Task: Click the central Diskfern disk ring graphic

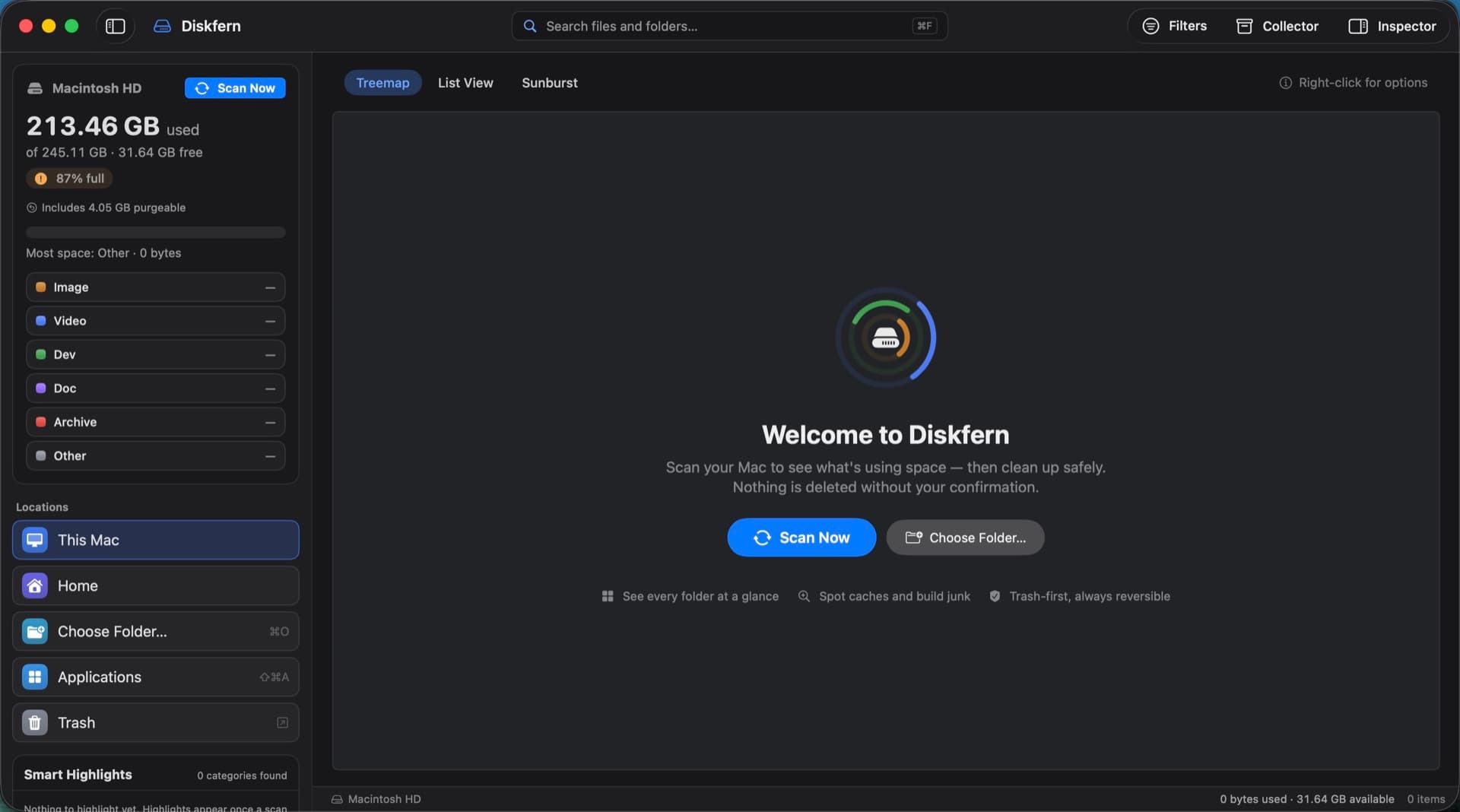Action: (885, 338)
